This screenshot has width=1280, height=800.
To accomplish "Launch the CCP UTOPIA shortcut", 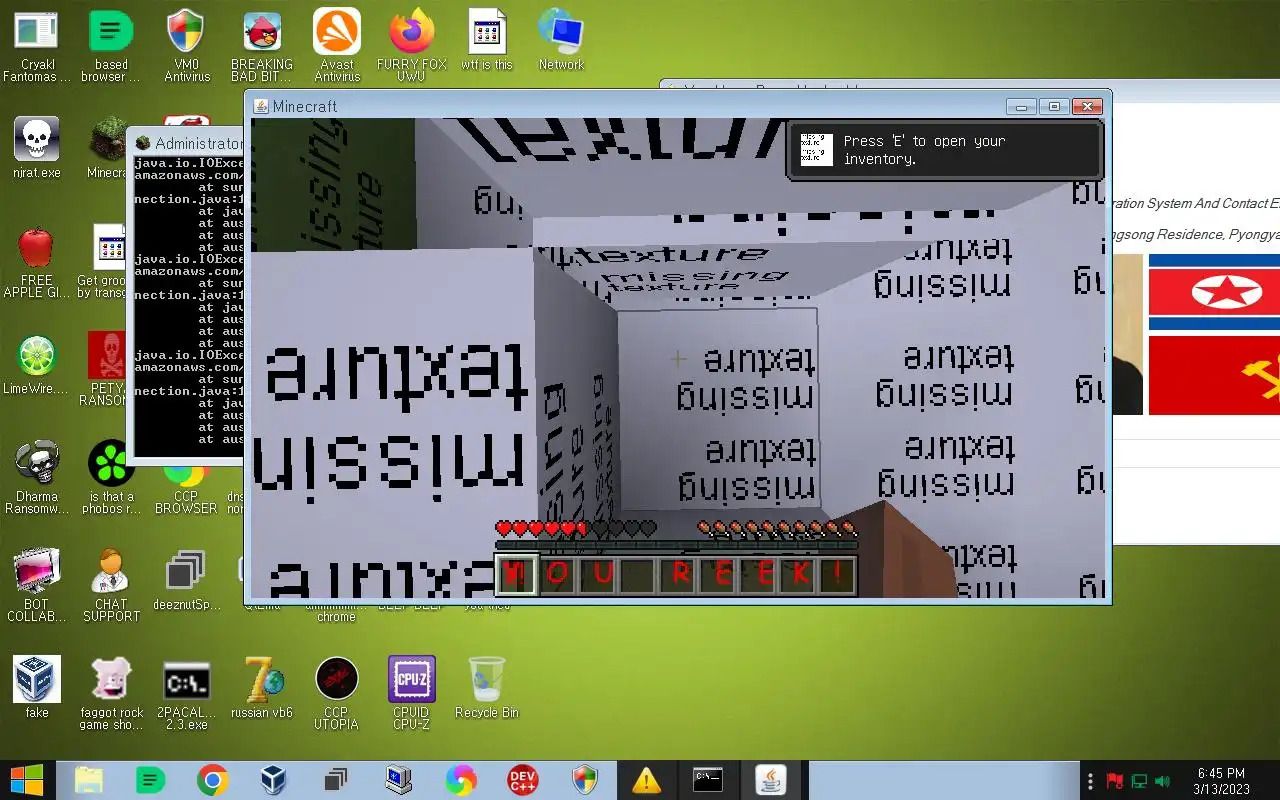I will coord(336,694).
